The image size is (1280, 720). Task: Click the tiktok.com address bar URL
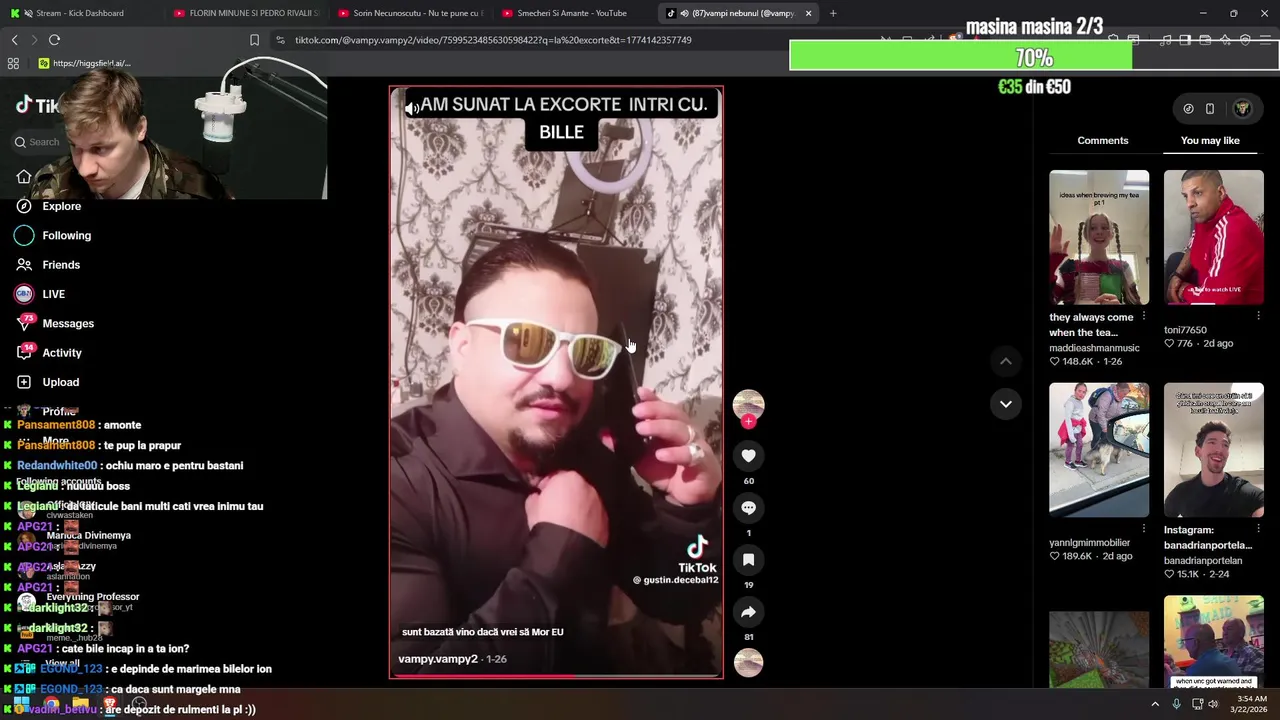point(493,40)
